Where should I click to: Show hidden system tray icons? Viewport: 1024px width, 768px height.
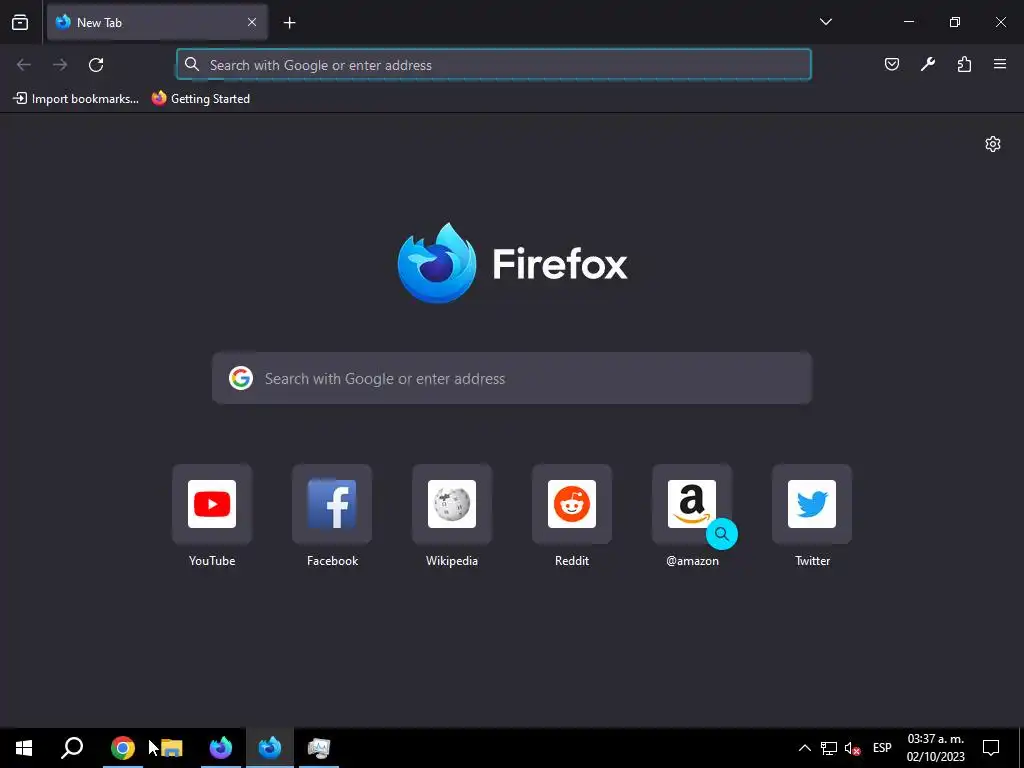coord(805,748)
